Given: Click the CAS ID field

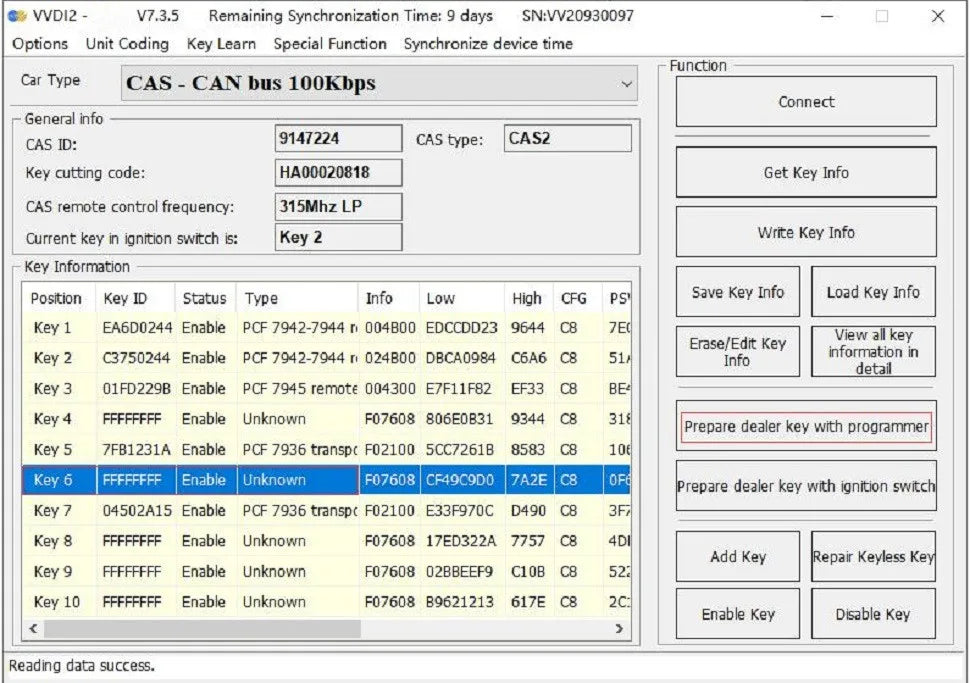Looking at the screenshot, I should pos(338,140).
